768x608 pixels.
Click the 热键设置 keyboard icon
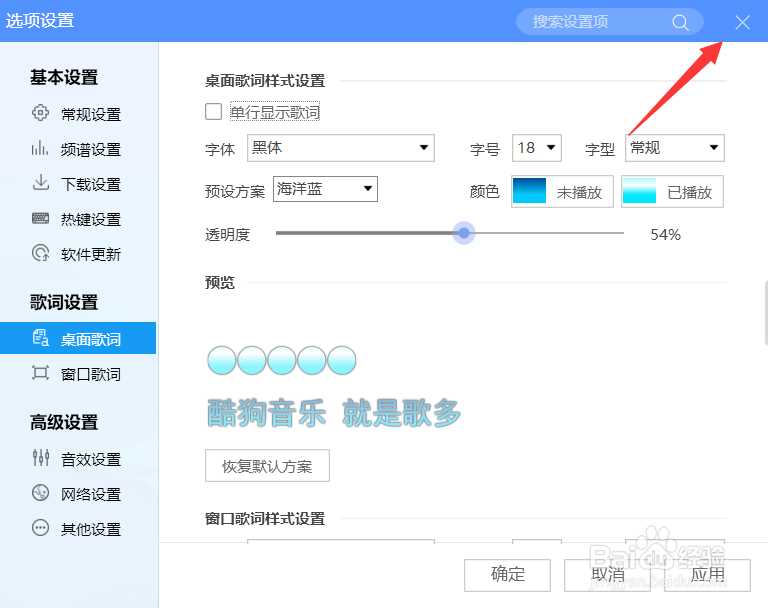point(40,218)
